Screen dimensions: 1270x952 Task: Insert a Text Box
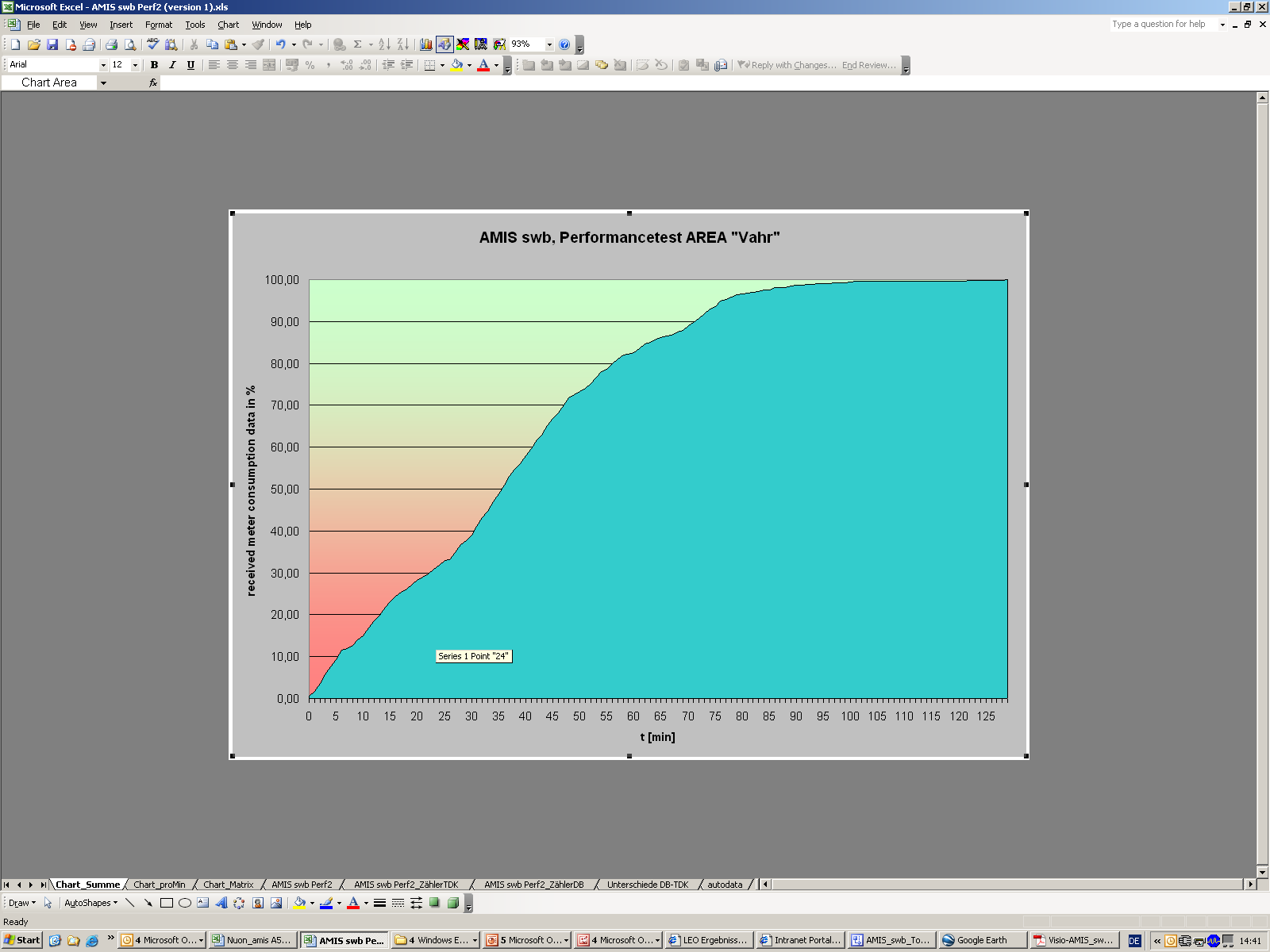click(x=203, y=903)
